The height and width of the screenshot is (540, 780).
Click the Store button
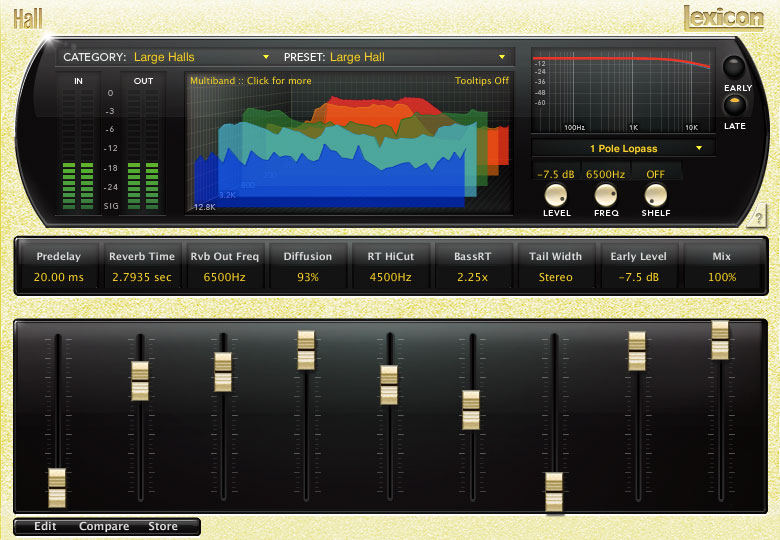pos(163,526)
